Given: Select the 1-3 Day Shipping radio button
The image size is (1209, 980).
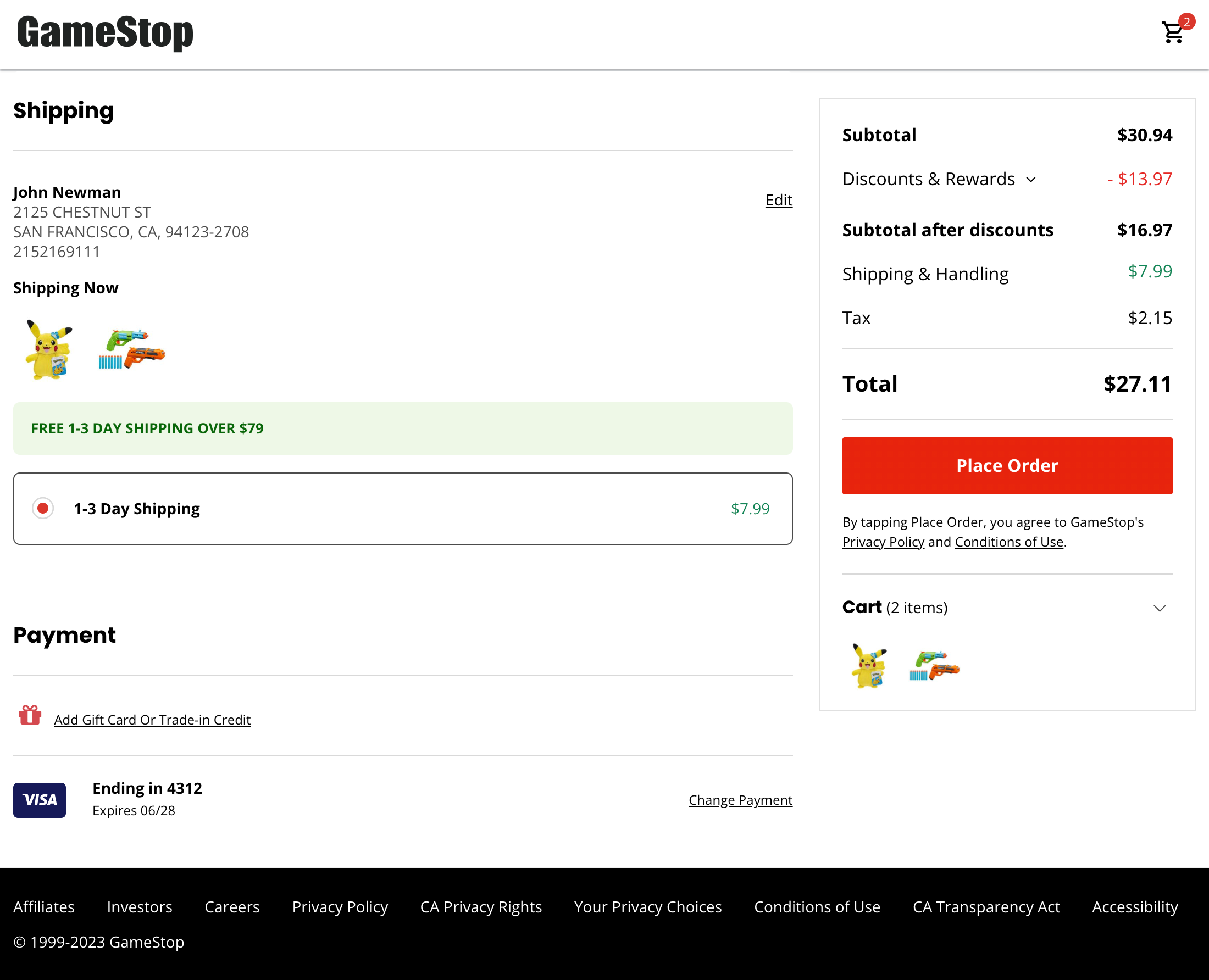Looking at the screenshot, I should [x=42, y=508].
